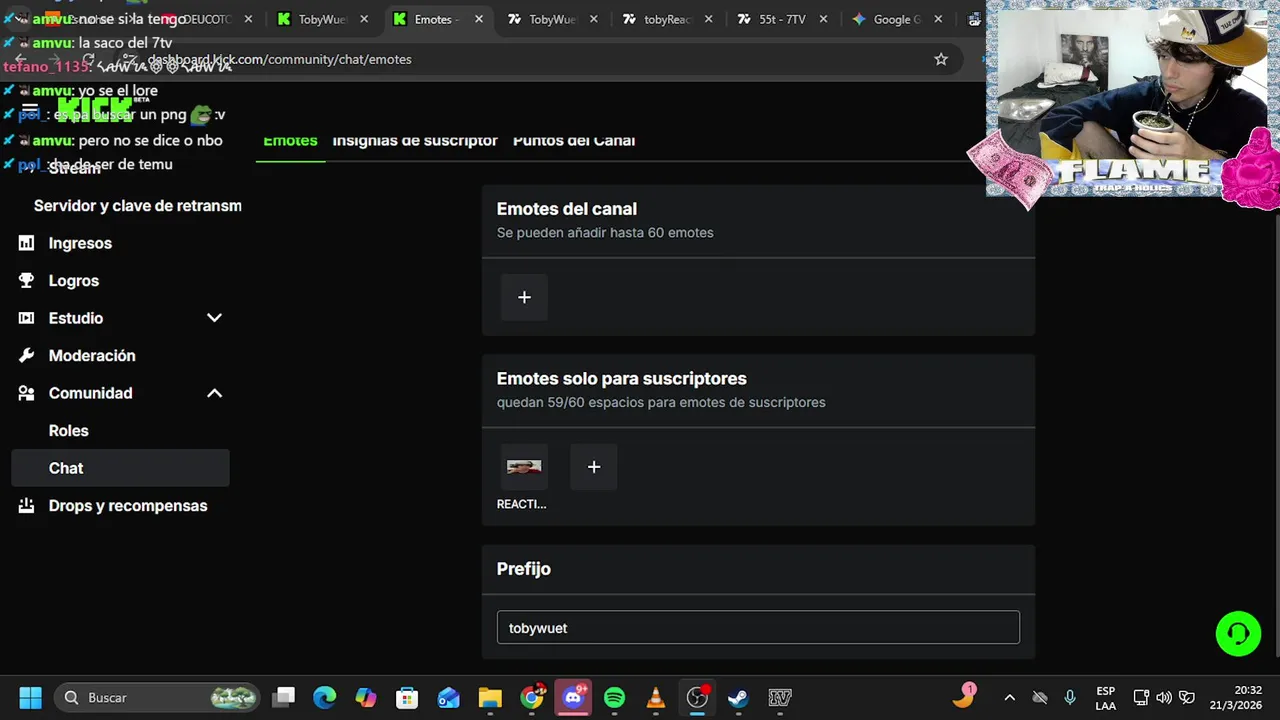
Task: Show hidden system tray icons
Action: click(1009, 698)
